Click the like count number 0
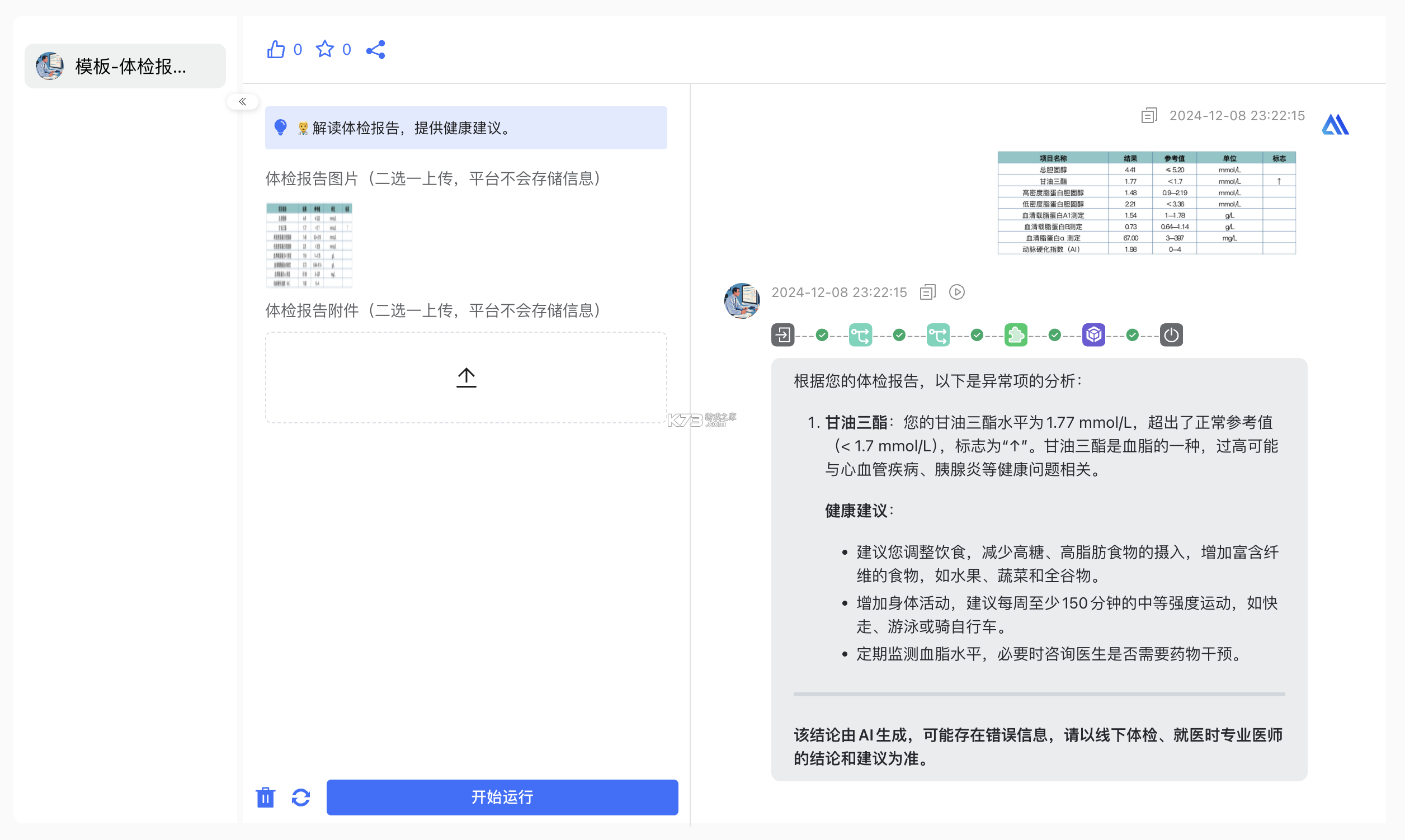The width and height of the screenshot is (1405, 840). [x=298, y=50]
